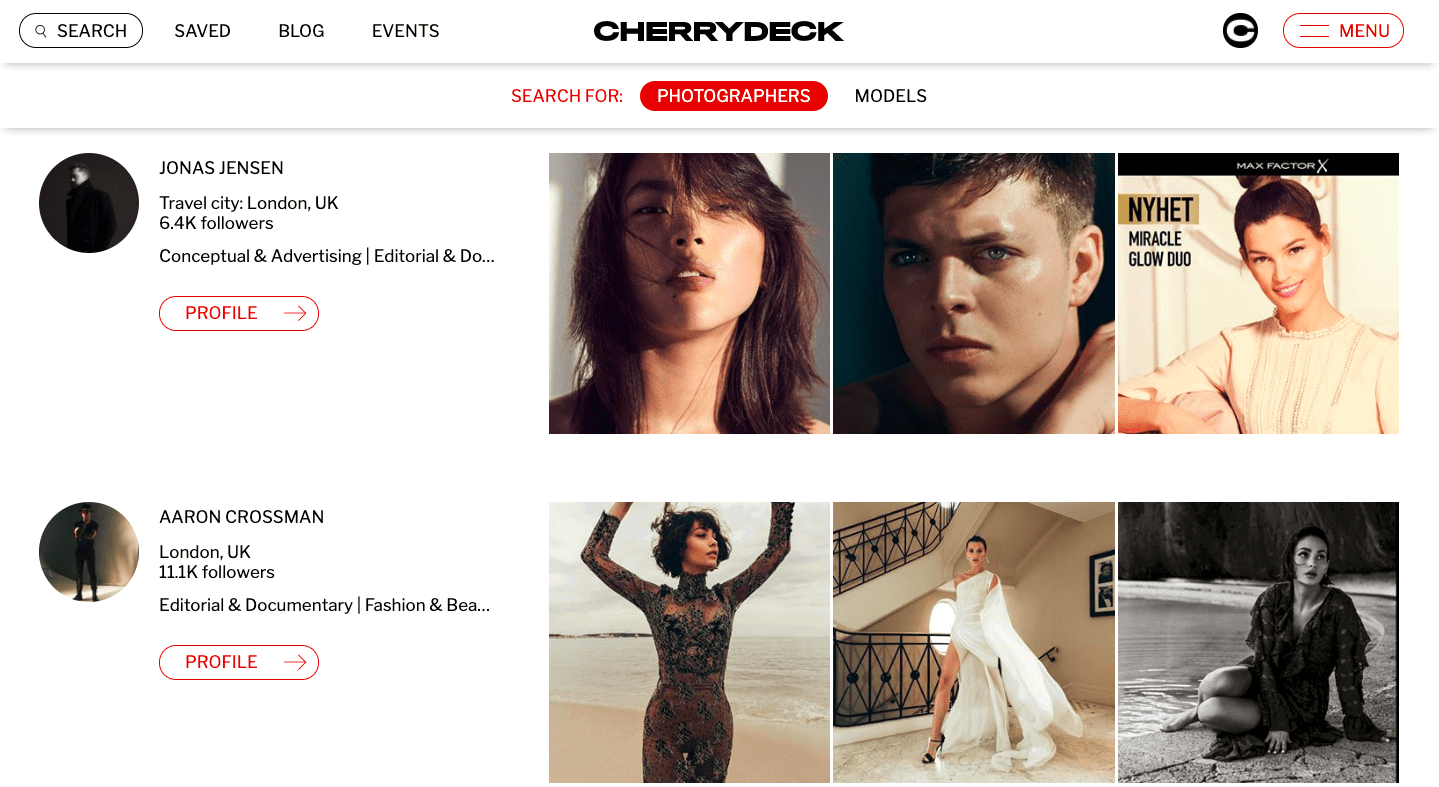Go to the Blog section

click(x=301, y=31)
